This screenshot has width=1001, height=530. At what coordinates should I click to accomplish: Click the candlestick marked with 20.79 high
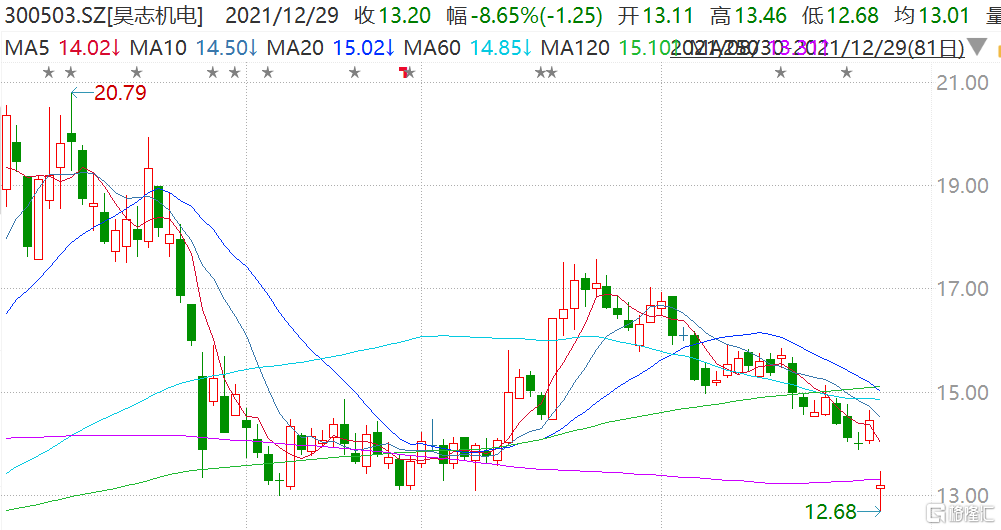72,130
